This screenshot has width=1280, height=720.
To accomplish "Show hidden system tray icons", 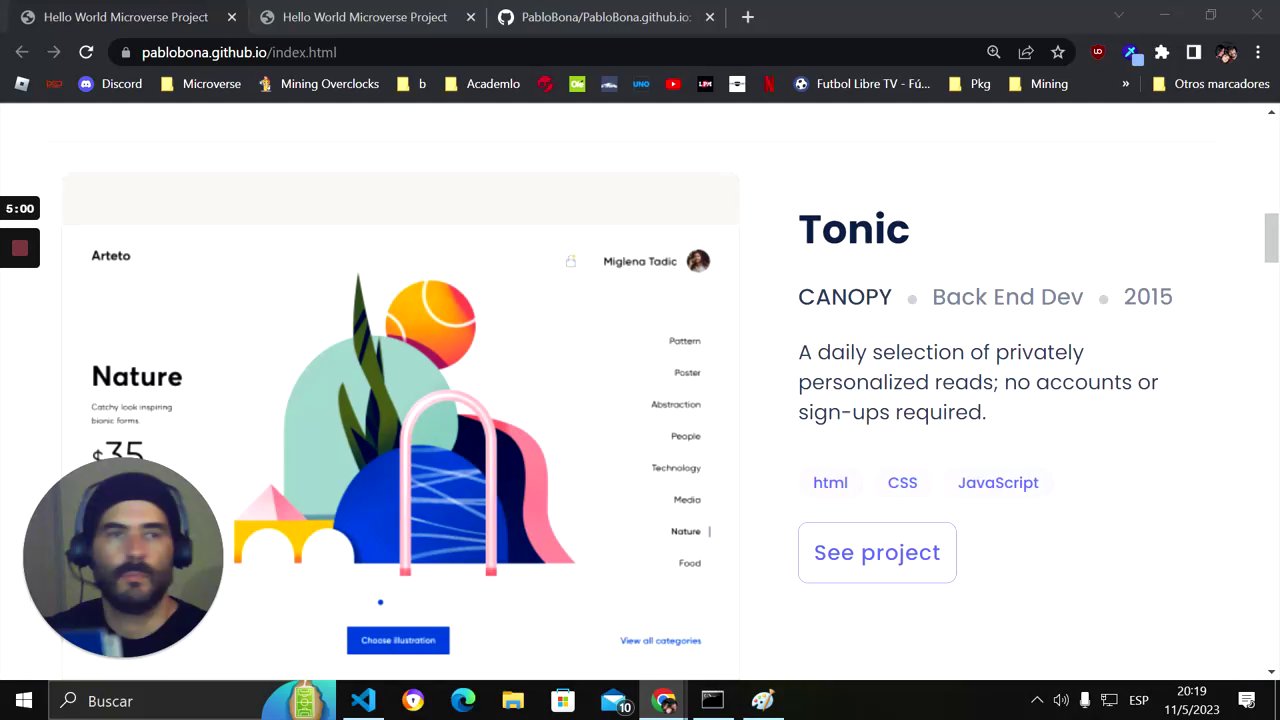I will [x=1037, y=700].
